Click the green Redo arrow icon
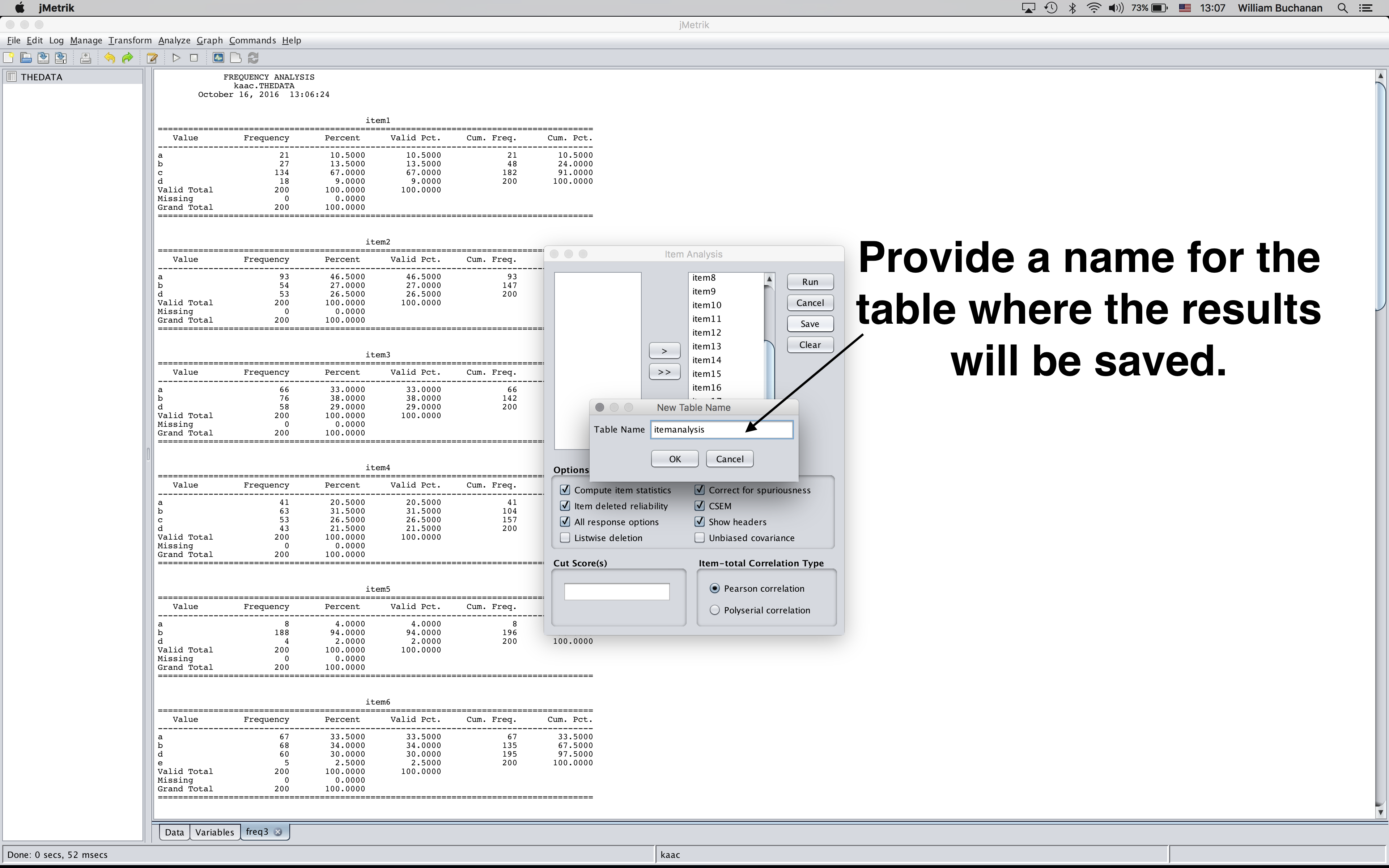The height and width of the screenshot is (868, 1389). point(127,58)
